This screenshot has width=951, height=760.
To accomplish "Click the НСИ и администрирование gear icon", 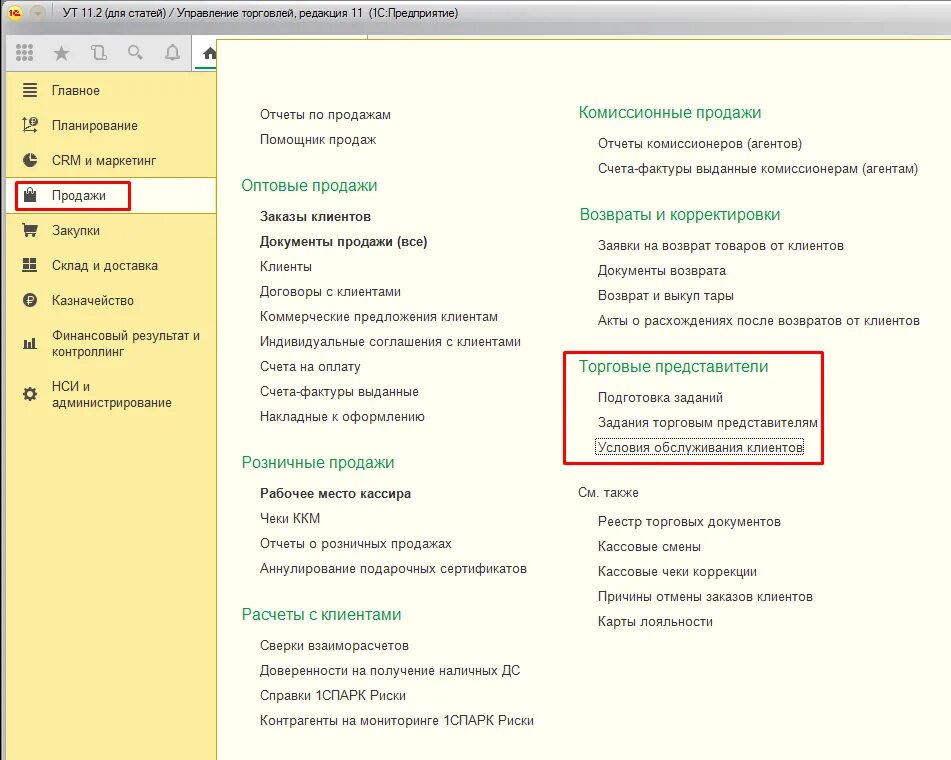I will 30,394.
